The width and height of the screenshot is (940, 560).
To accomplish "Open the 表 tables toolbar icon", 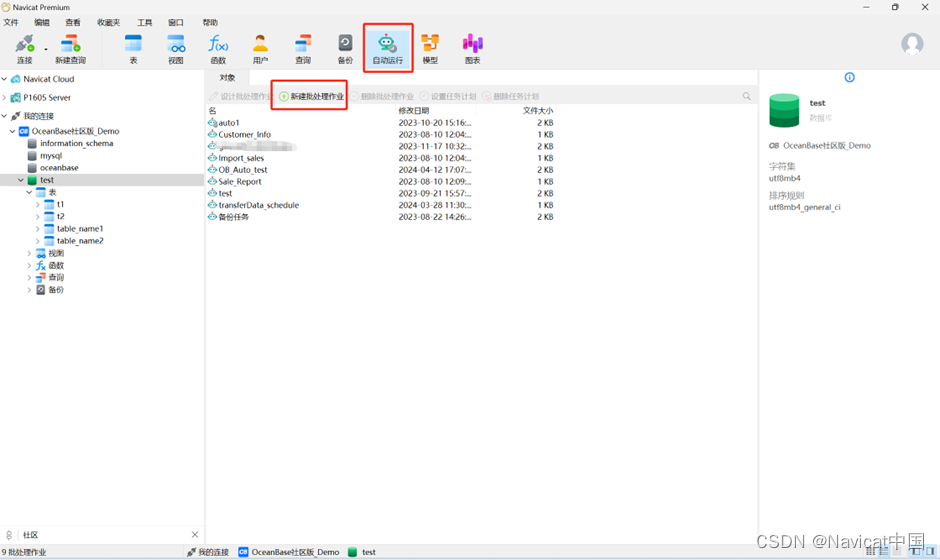I will [133, 49].
